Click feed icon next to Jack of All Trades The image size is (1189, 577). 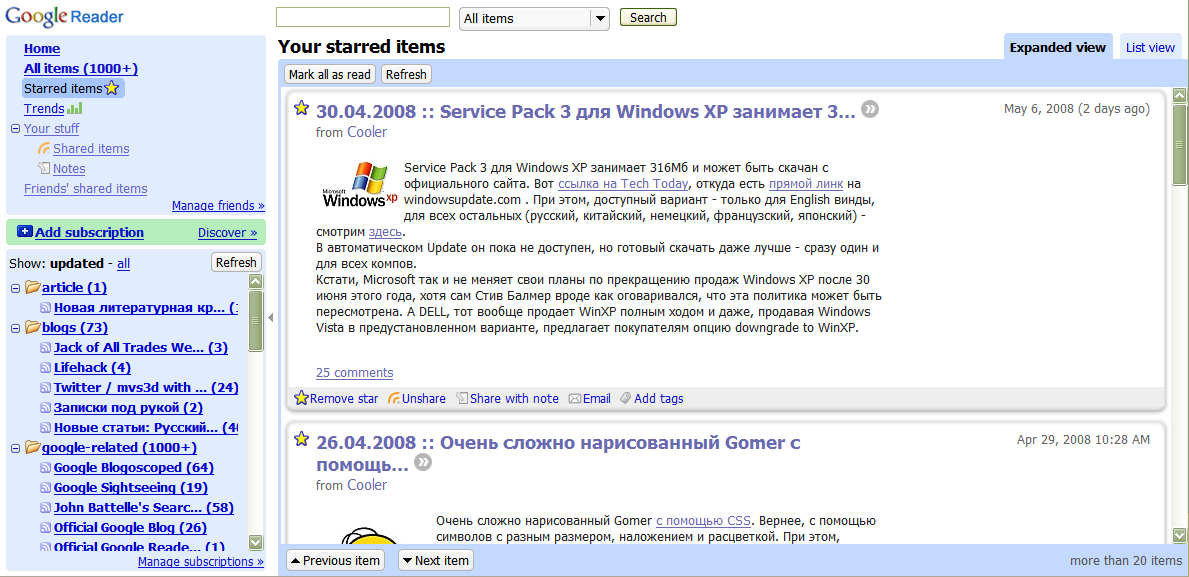tap(45, 348)
